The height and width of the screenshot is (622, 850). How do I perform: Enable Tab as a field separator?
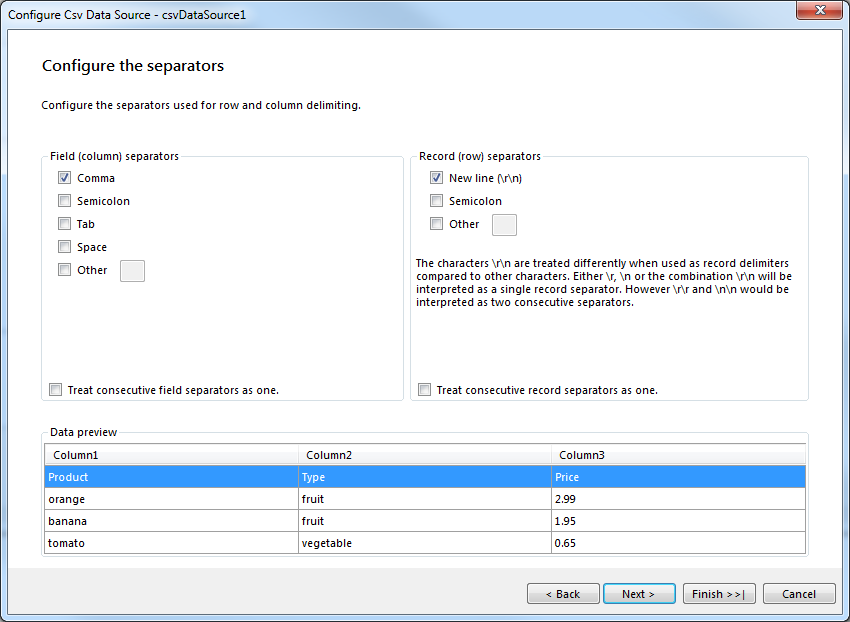tap(64, 223)
